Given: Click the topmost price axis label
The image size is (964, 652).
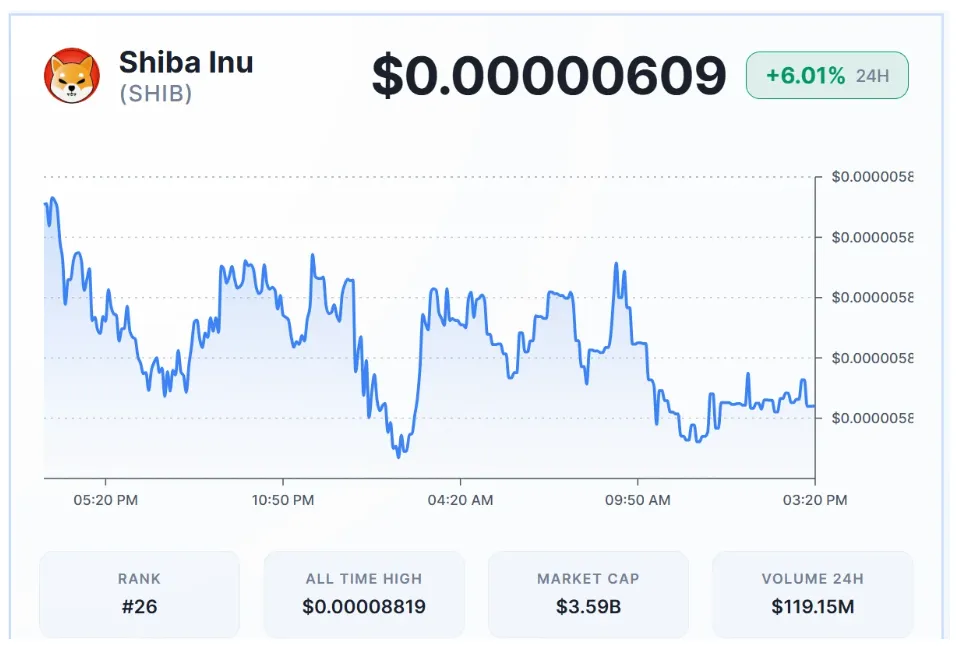Looking at the screenshot, I should (871, 178).
